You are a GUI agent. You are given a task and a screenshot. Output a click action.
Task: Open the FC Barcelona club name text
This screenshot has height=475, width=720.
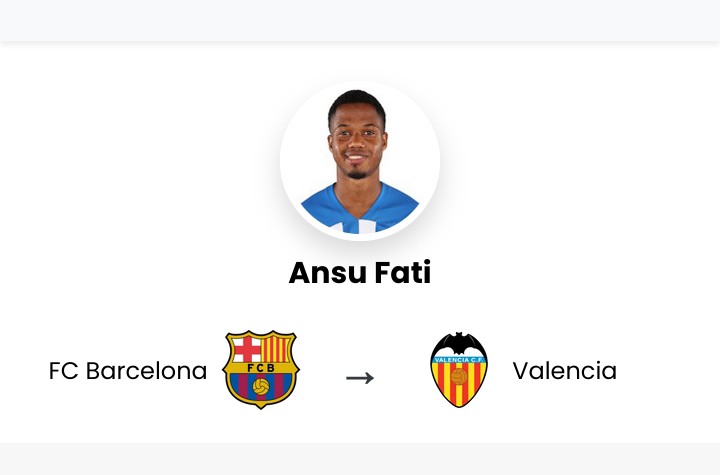(x=128, y=371)
